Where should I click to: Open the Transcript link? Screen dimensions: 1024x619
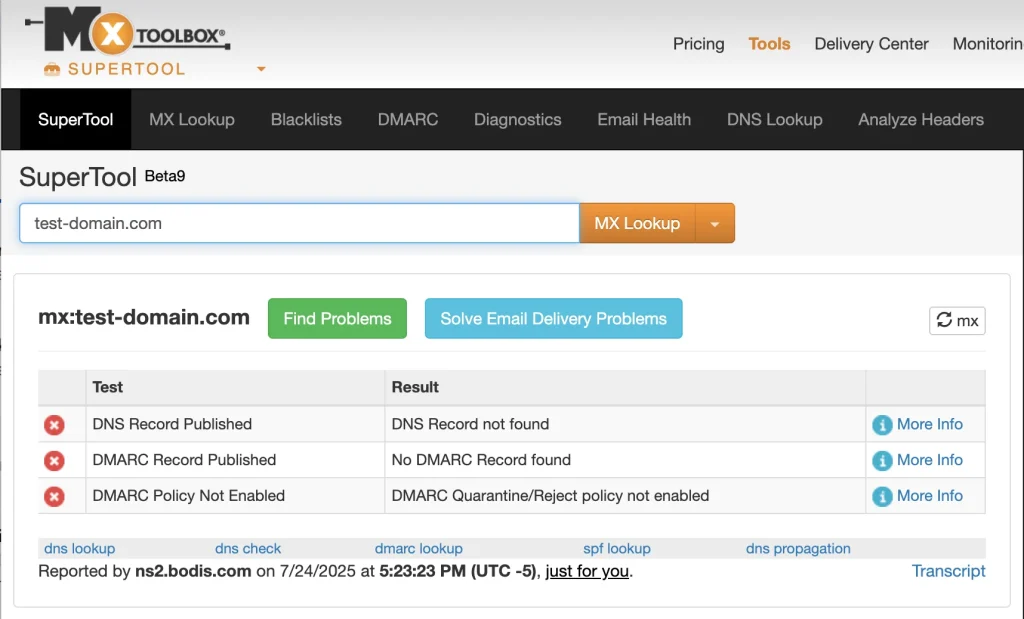click(948, 571)
